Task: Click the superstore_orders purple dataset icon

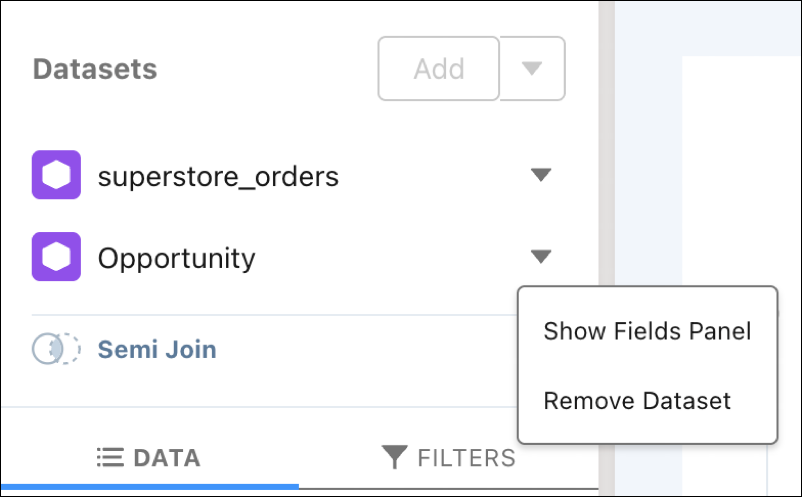Action: pos(56,175)
